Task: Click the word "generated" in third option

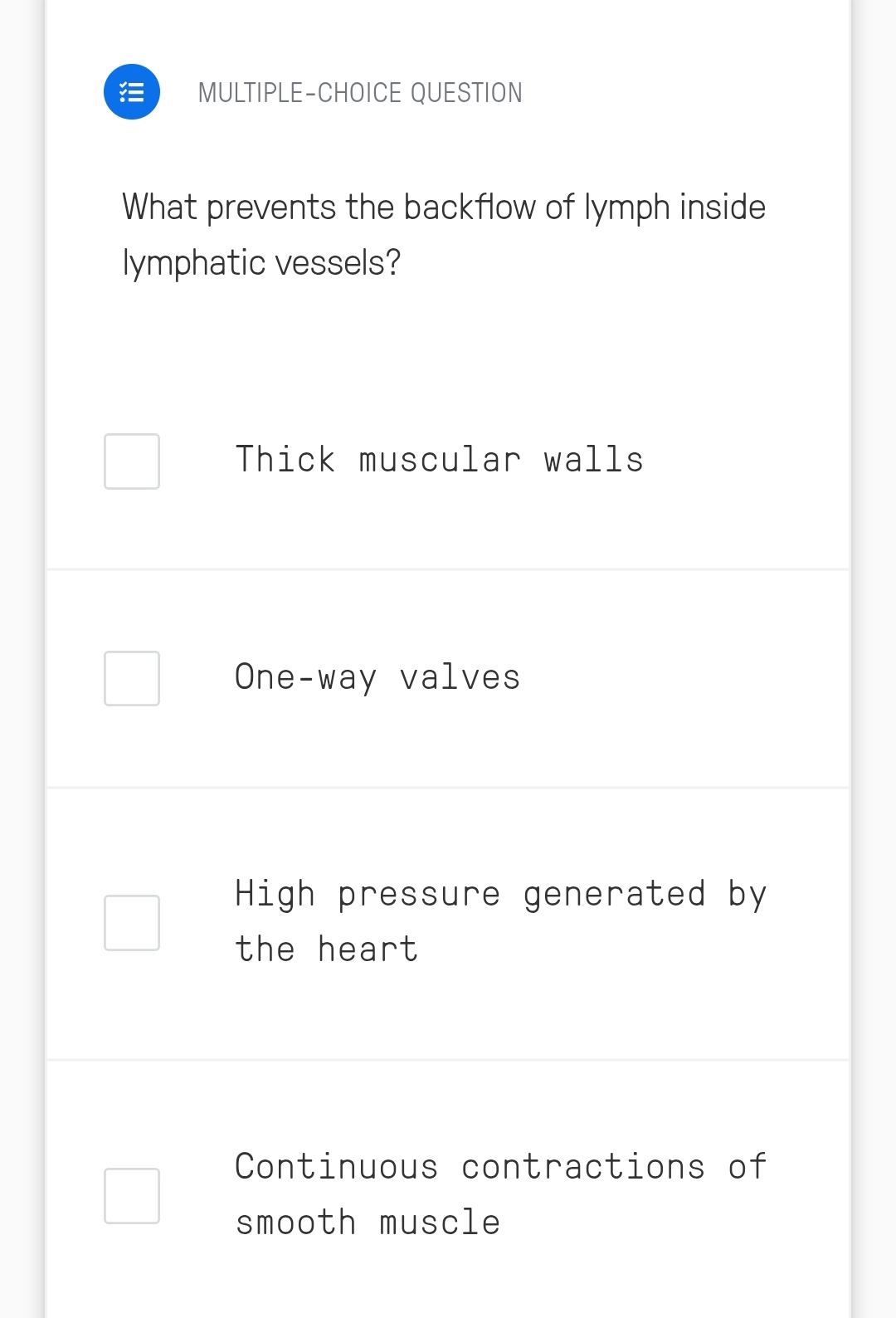Action: 614,895
